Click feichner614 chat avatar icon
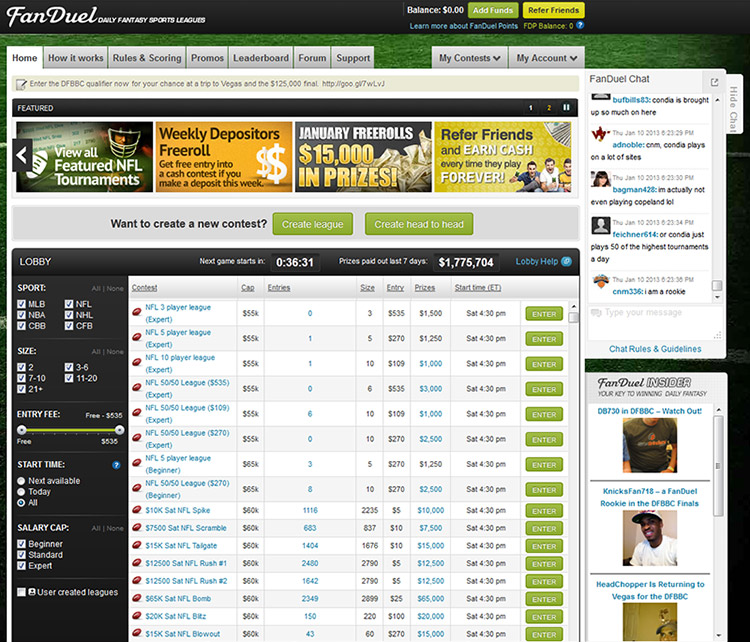This screenshot has height=642, width=750. [600, 225]
